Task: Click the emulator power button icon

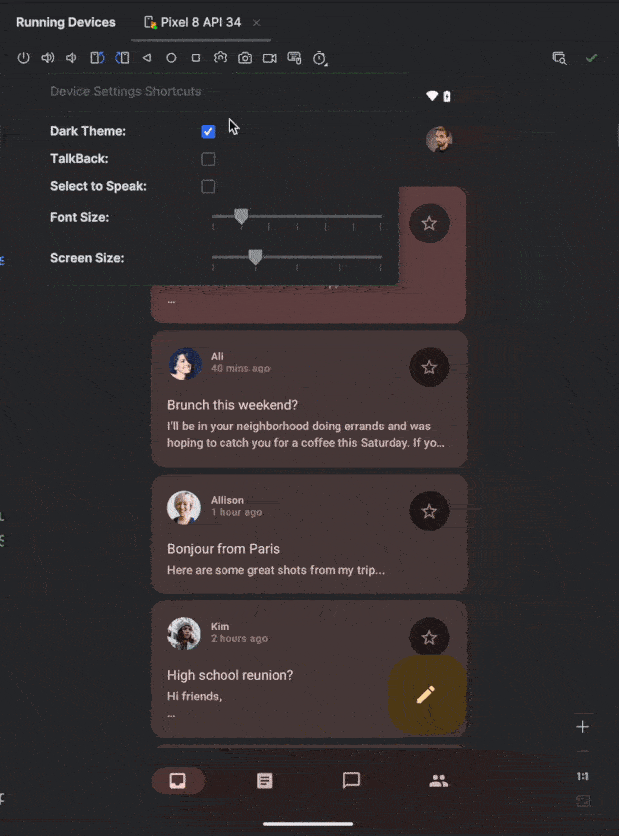Action: [x=23, y=58]
